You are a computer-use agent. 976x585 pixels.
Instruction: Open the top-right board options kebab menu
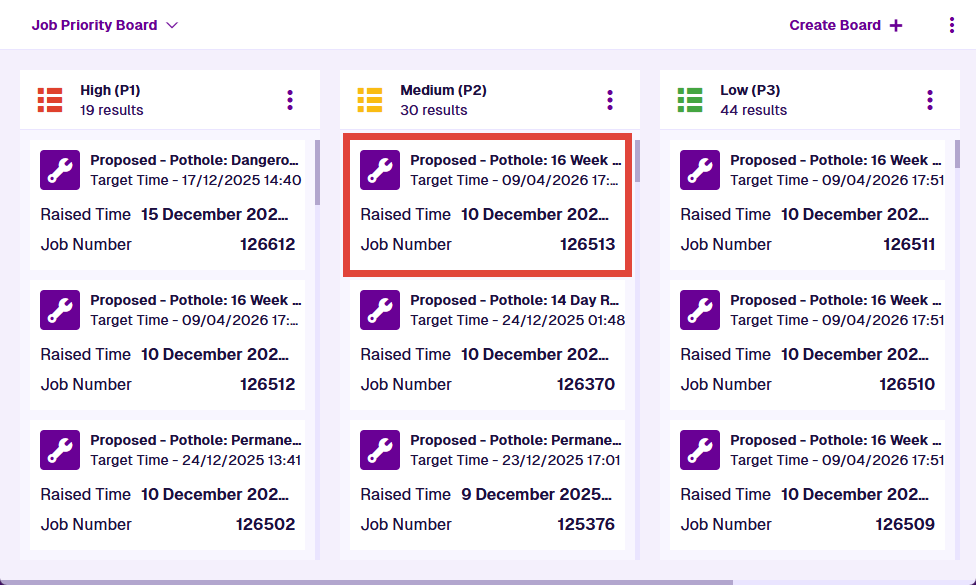(951, 25)
